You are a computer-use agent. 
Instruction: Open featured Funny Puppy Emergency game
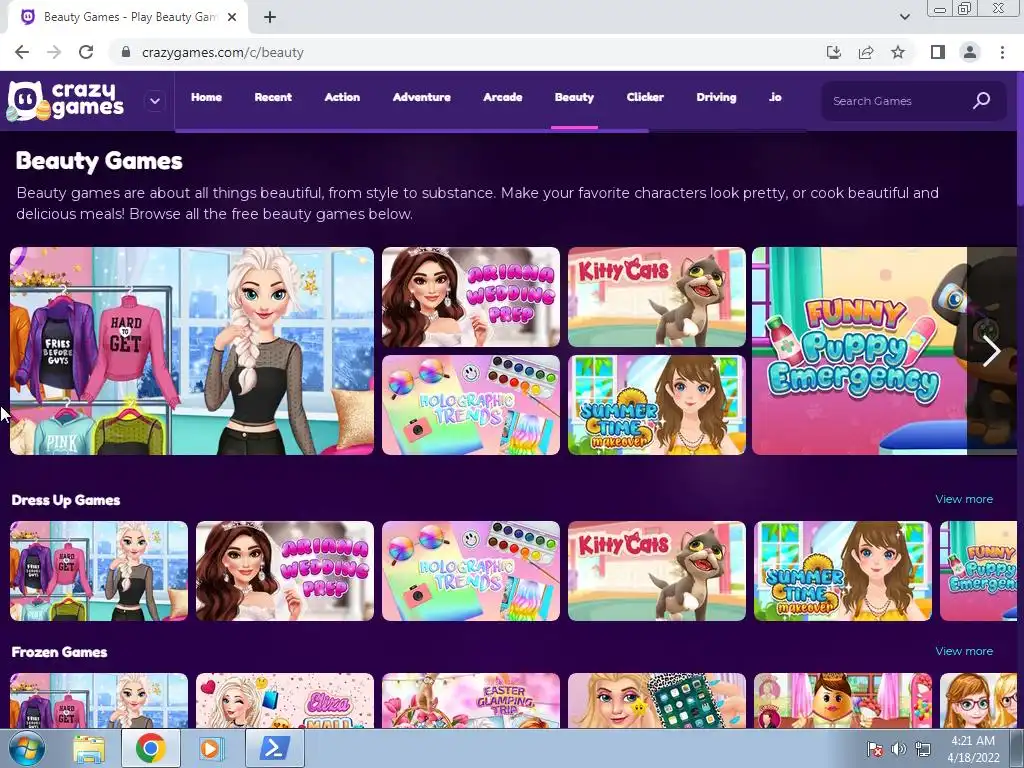point(859,351)
